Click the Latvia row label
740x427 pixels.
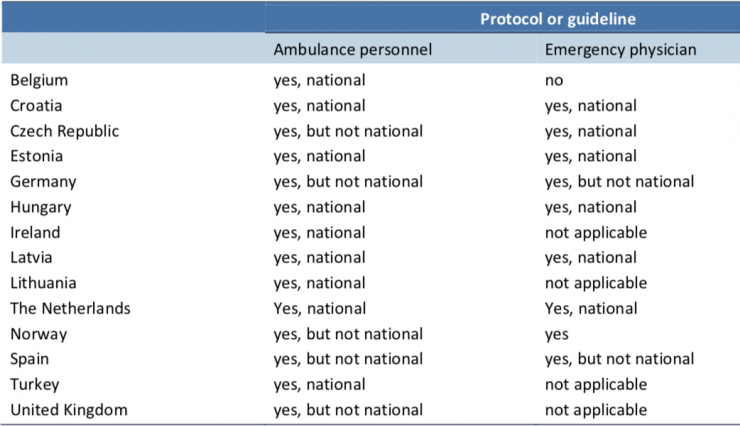pyautogui.click(x=32, y=258)
